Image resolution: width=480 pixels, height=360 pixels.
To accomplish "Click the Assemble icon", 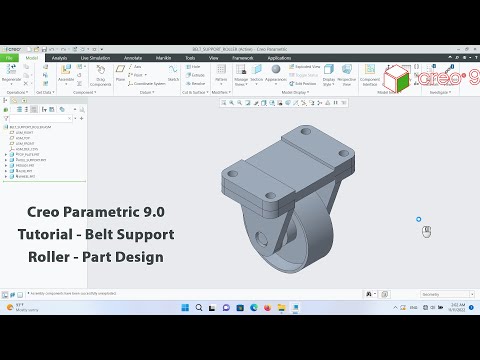I will coord(66,70).
